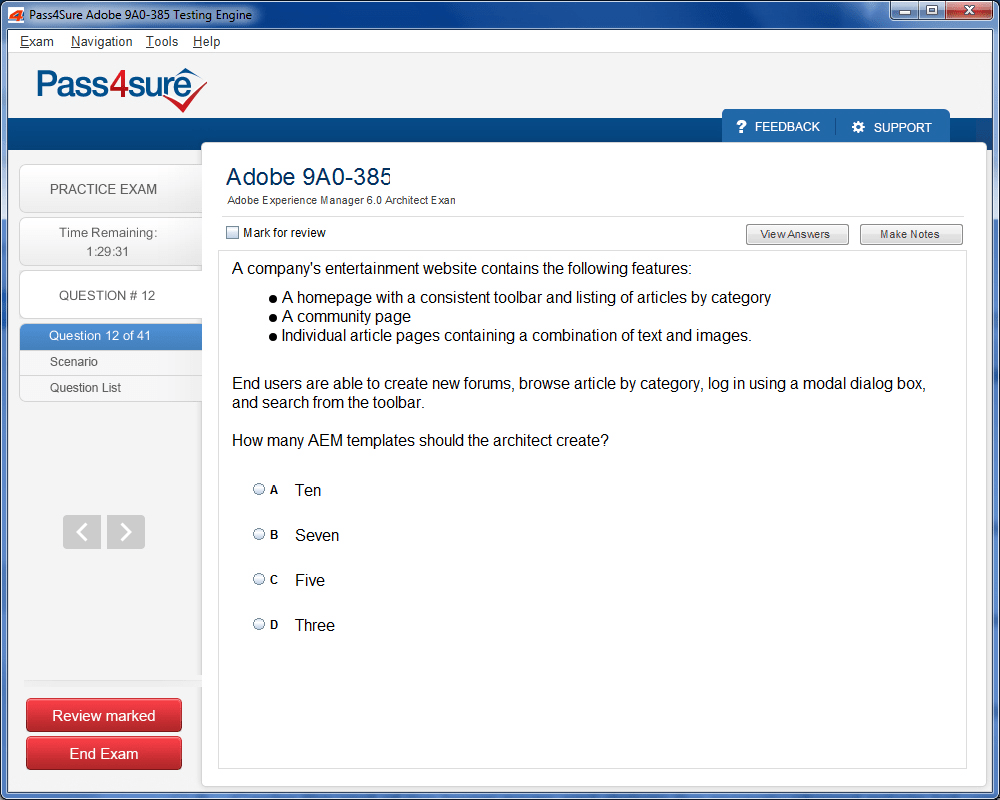
Task: Click the 'End users are able to create' paragraph
Action: pos(578,393)
